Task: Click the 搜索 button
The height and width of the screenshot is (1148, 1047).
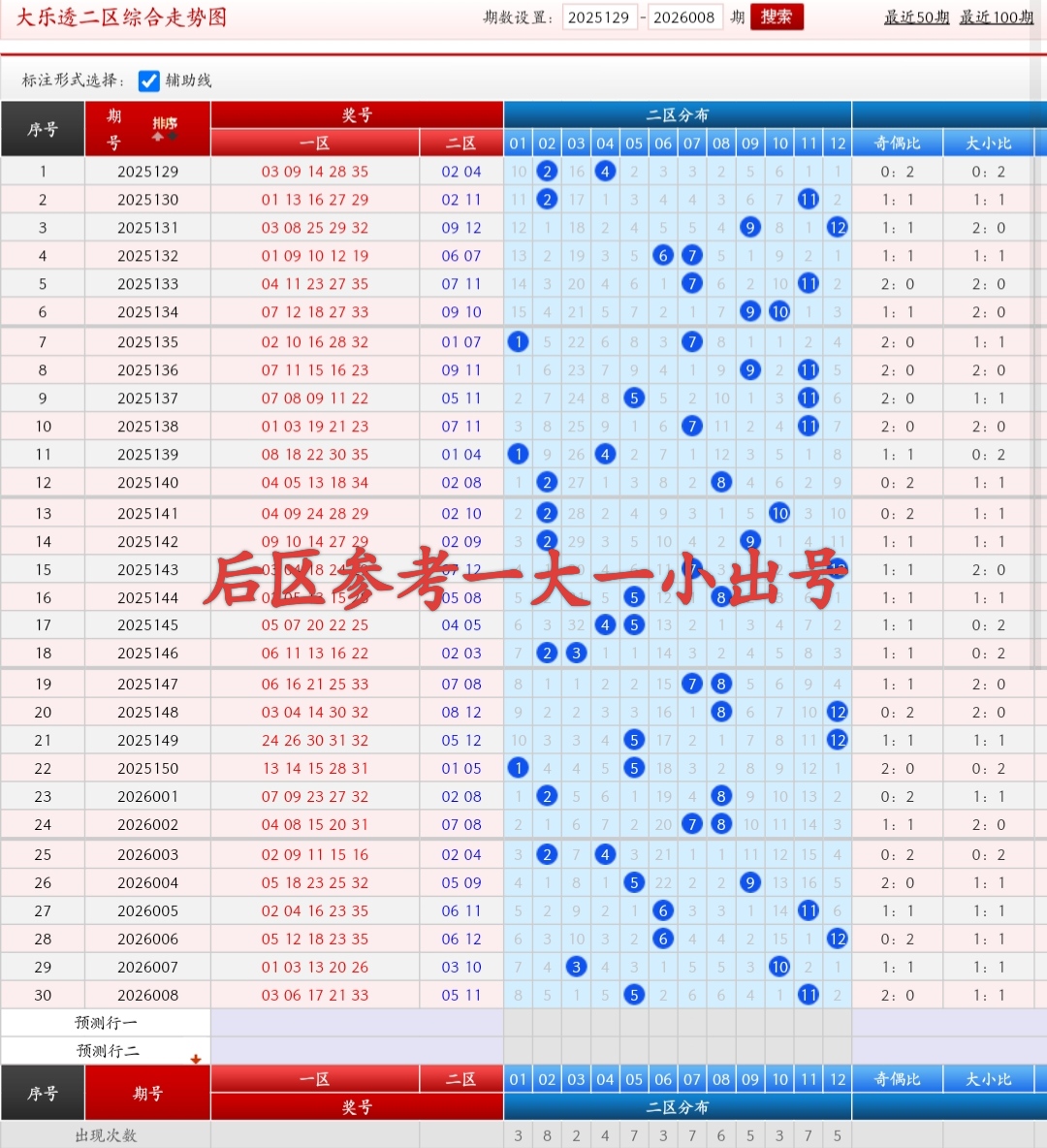Action: (777, 16)
